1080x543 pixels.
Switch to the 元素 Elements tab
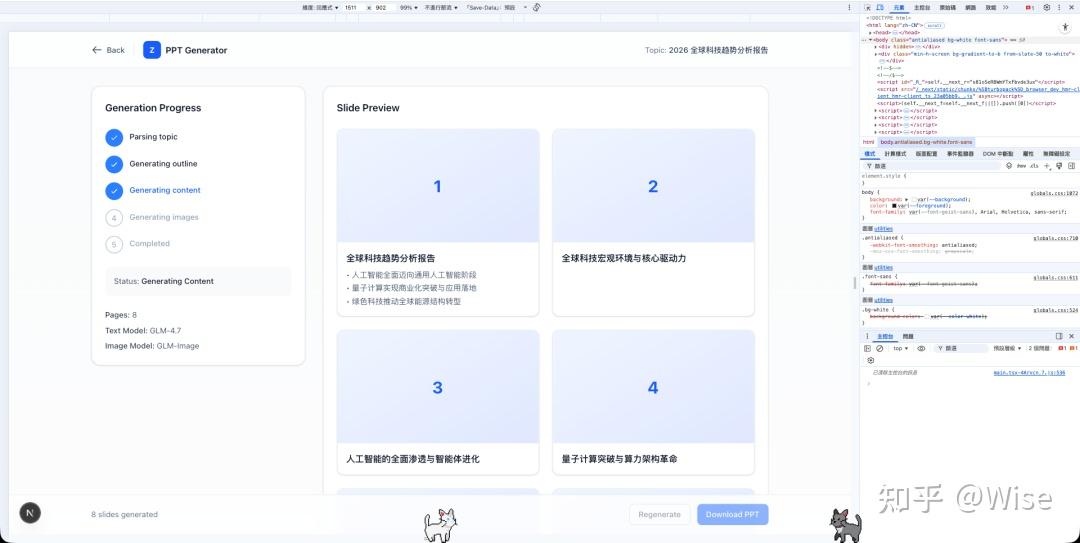point(899,7)
